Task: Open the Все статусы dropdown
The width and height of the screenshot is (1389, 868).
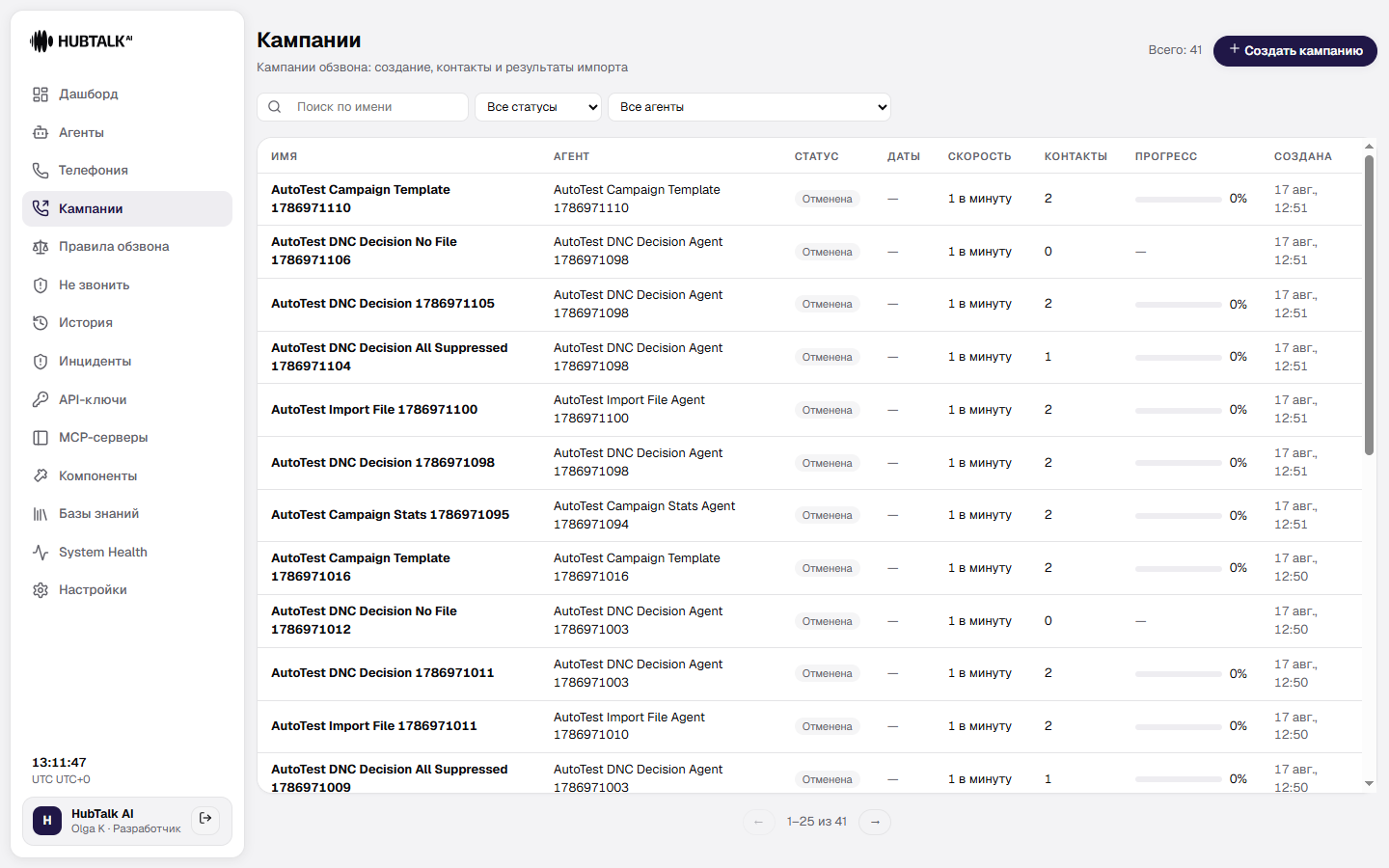Action: click(538, 107)
